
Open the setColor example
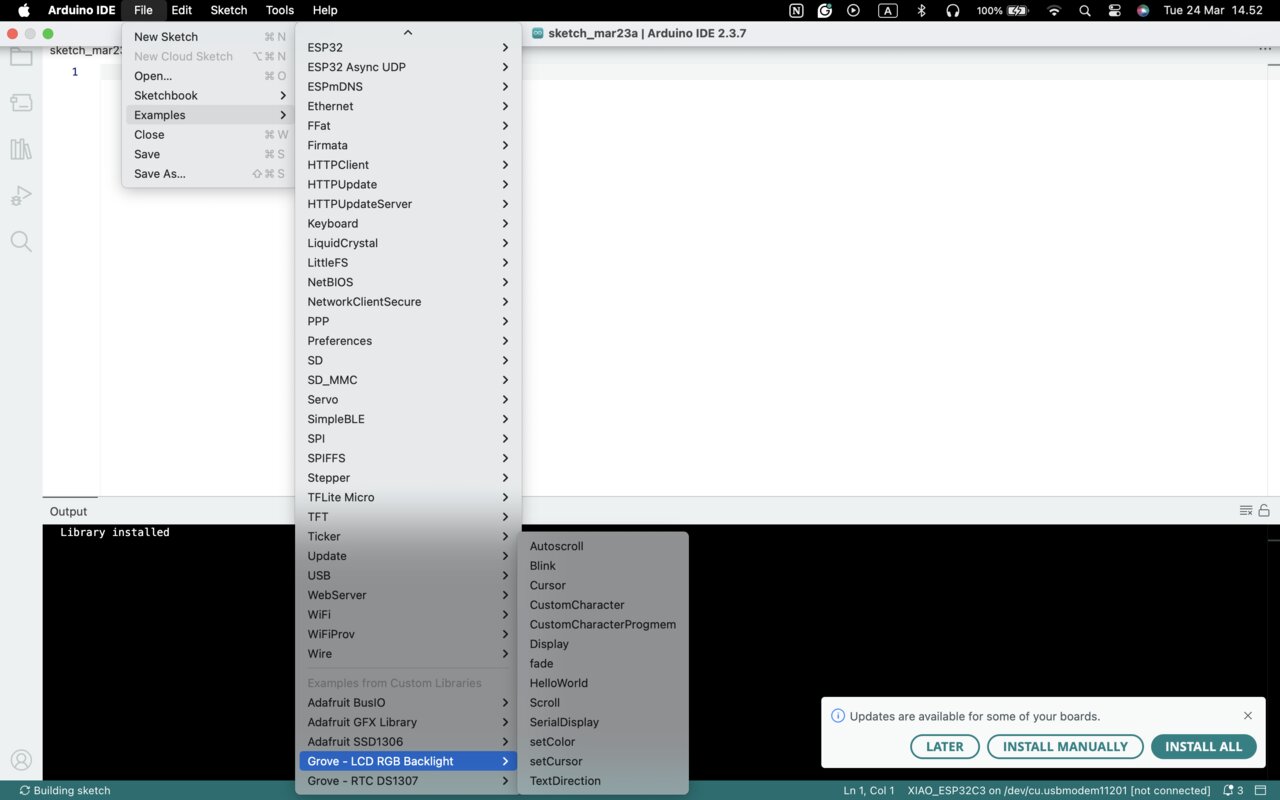coord(603,742)
